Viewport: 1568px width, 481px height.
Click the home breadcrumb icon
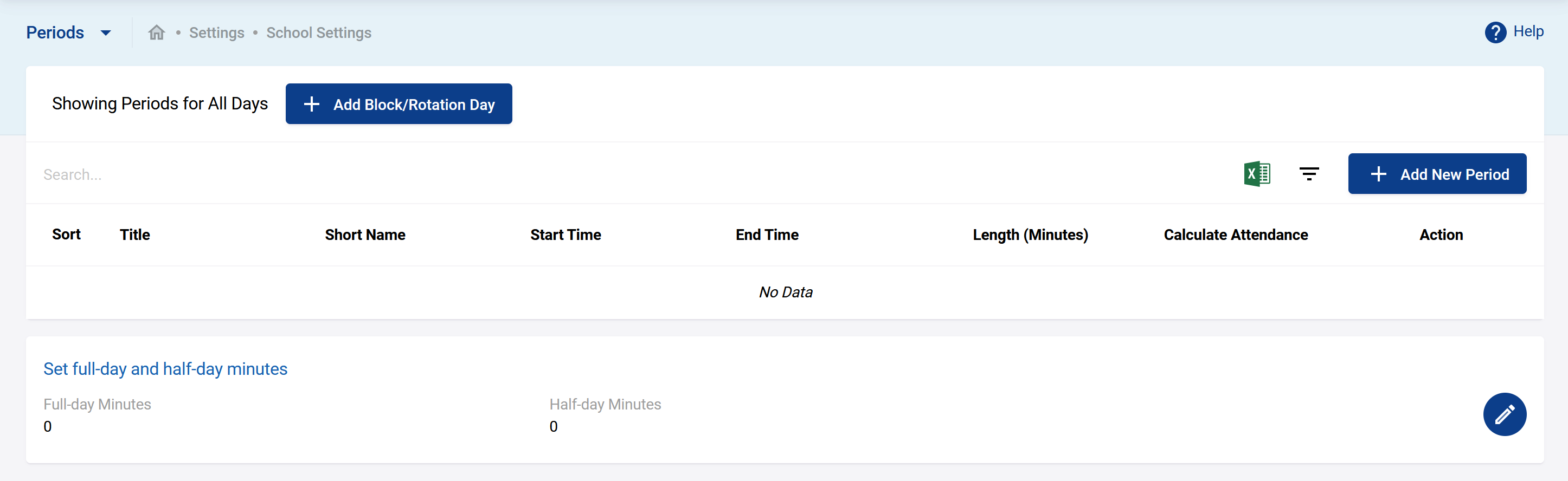[x=157, y=33]
